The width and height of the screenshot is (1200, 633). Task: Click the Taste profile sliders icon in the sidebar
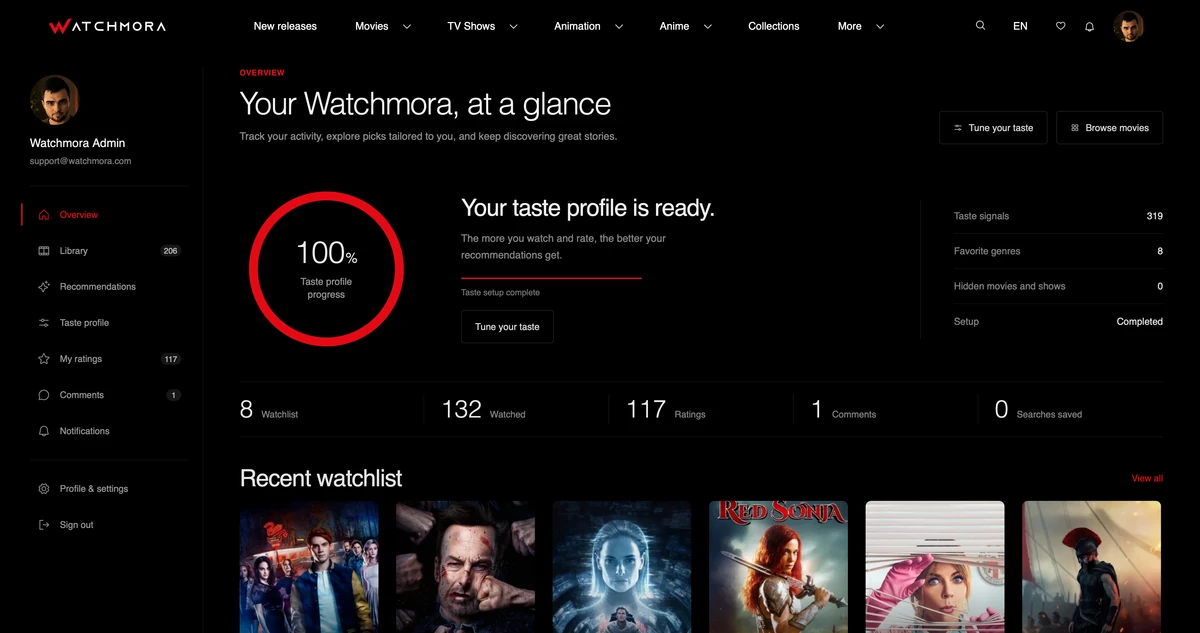[x=44, y=323]
